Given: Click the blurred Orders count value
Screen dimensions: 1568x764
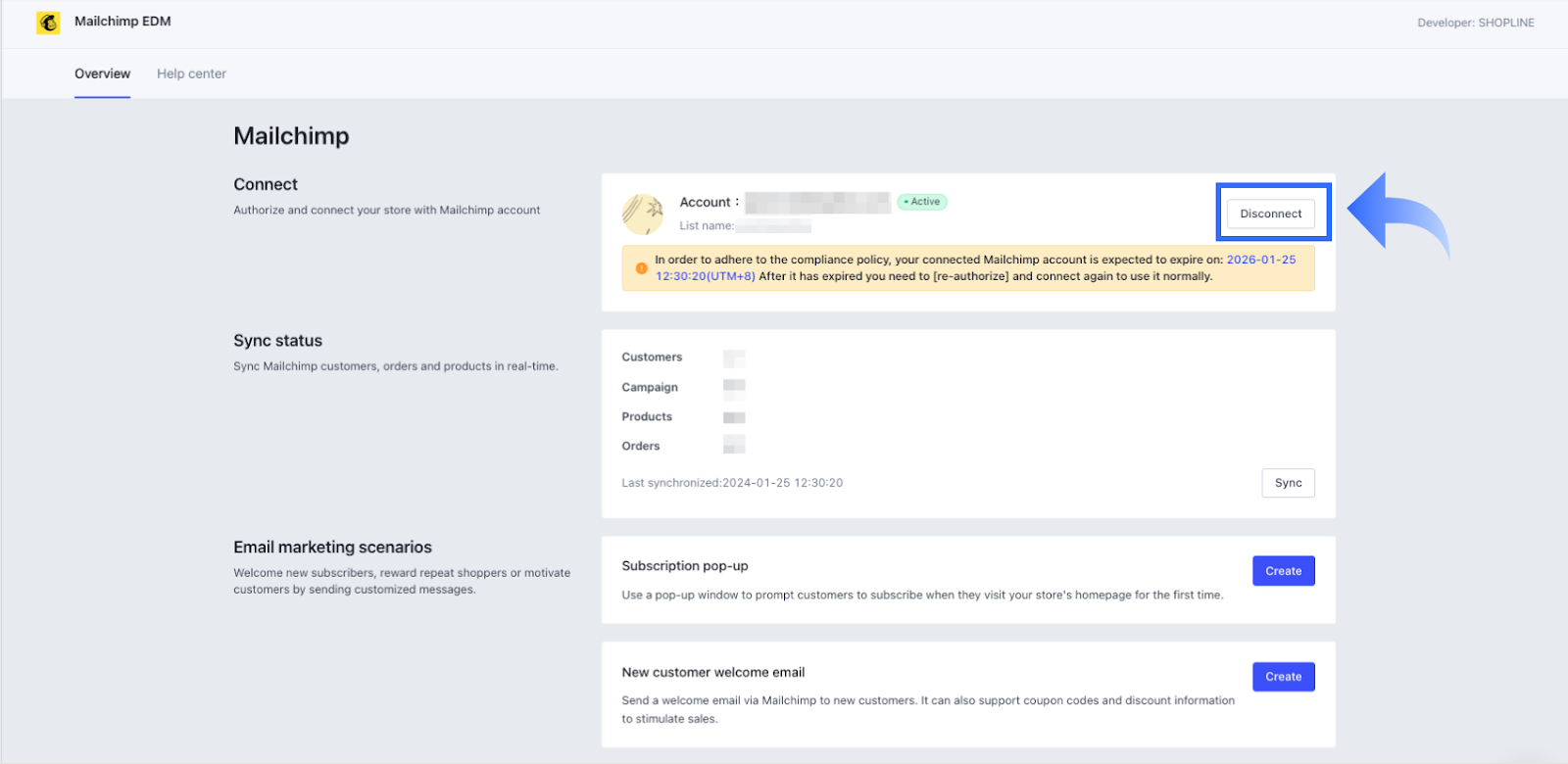Looking at the screenshot, I should click(x=734, y=446).
